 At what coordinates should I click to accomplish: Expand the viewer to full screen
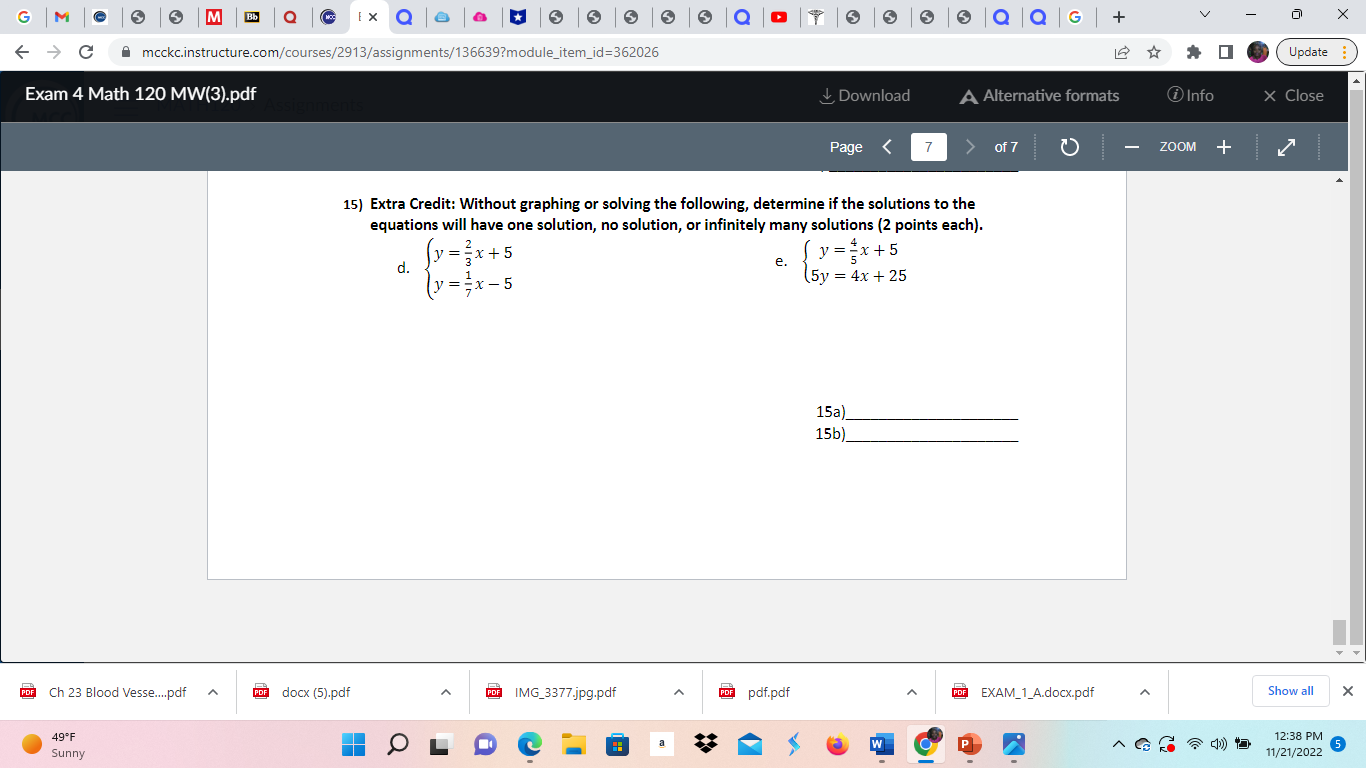click(1287, 147)
